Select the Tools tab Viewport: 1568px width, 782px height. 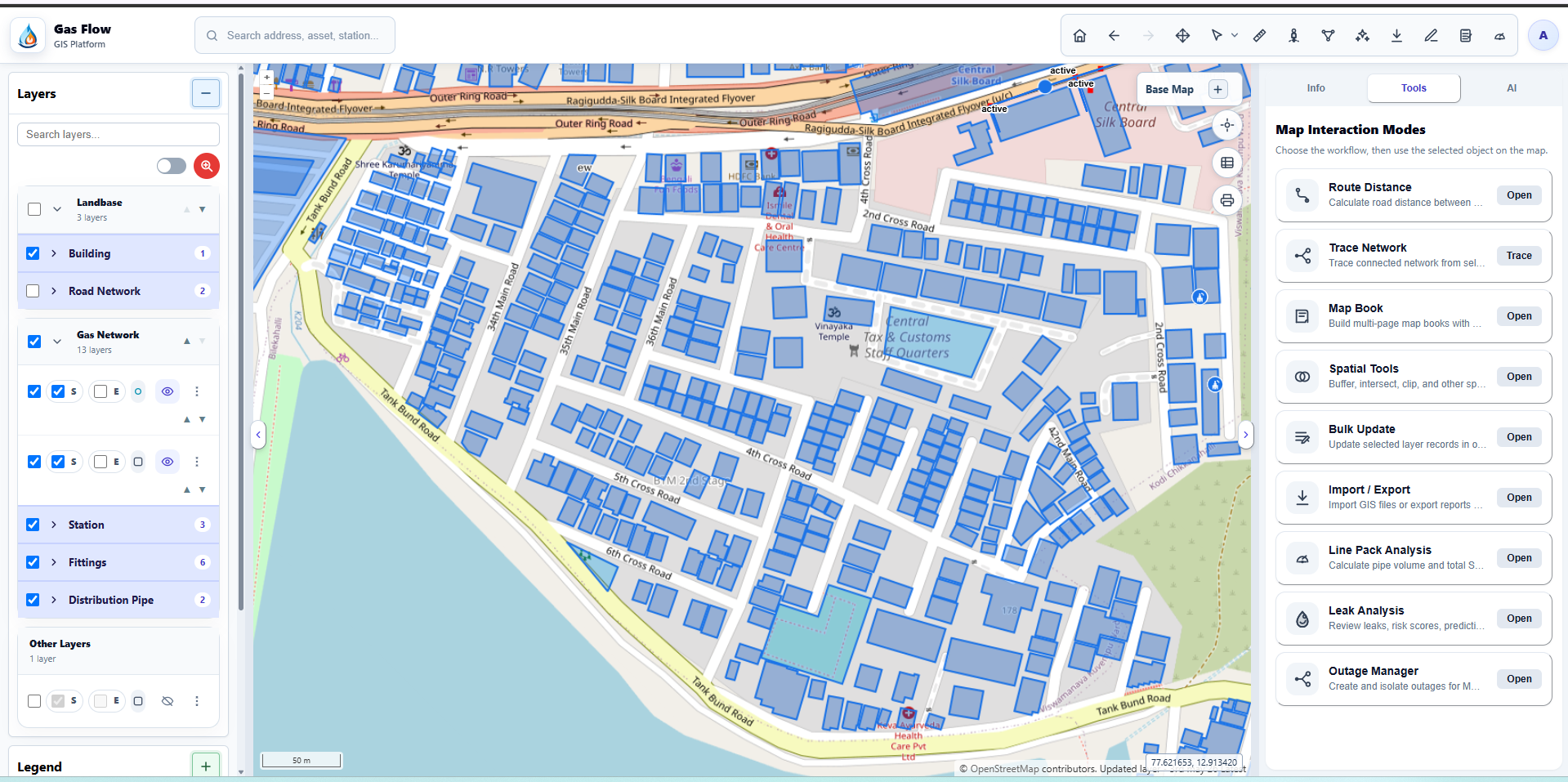[1414, 88]
